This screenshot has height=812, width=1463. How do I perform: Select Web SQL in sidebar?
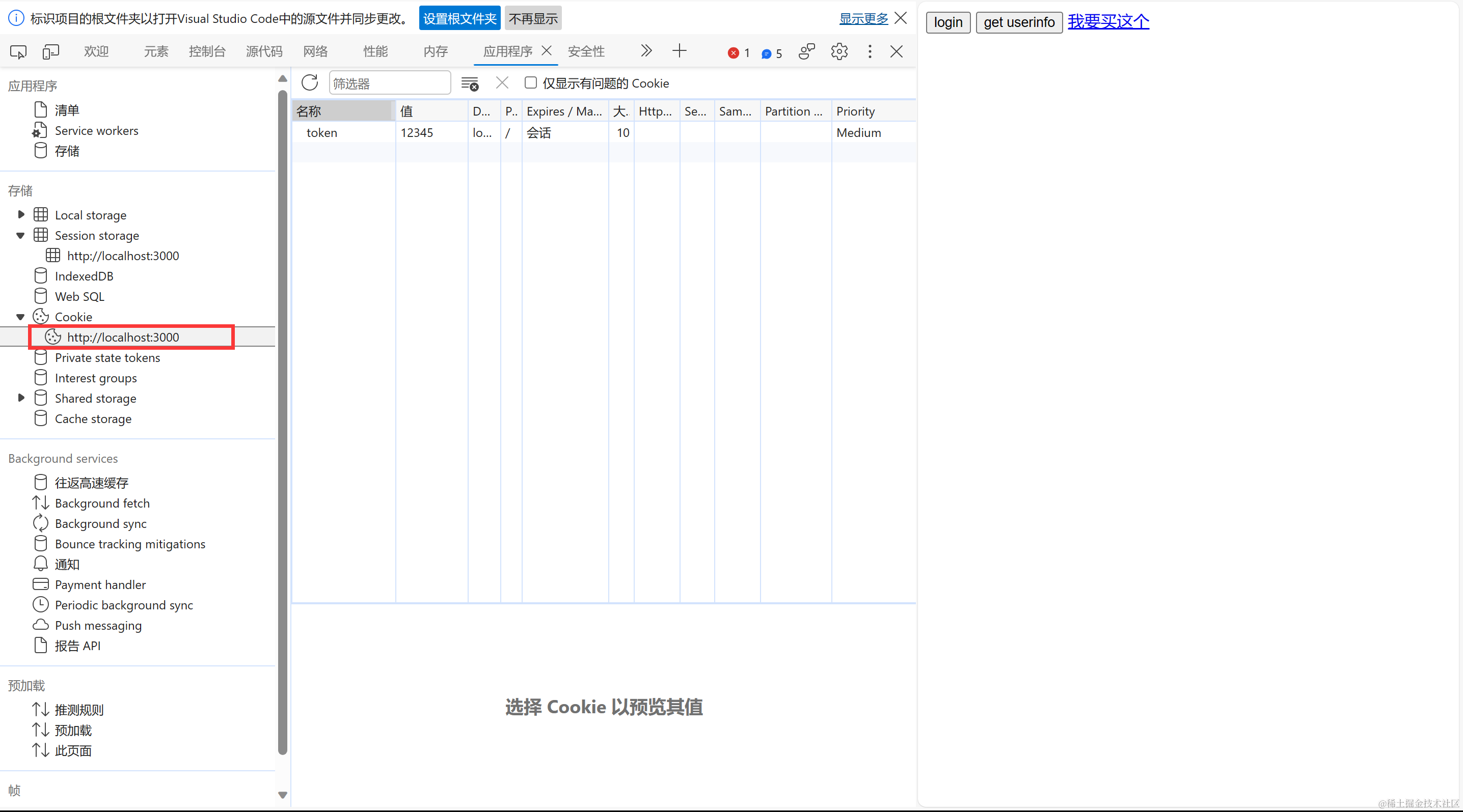click(79, 296)
